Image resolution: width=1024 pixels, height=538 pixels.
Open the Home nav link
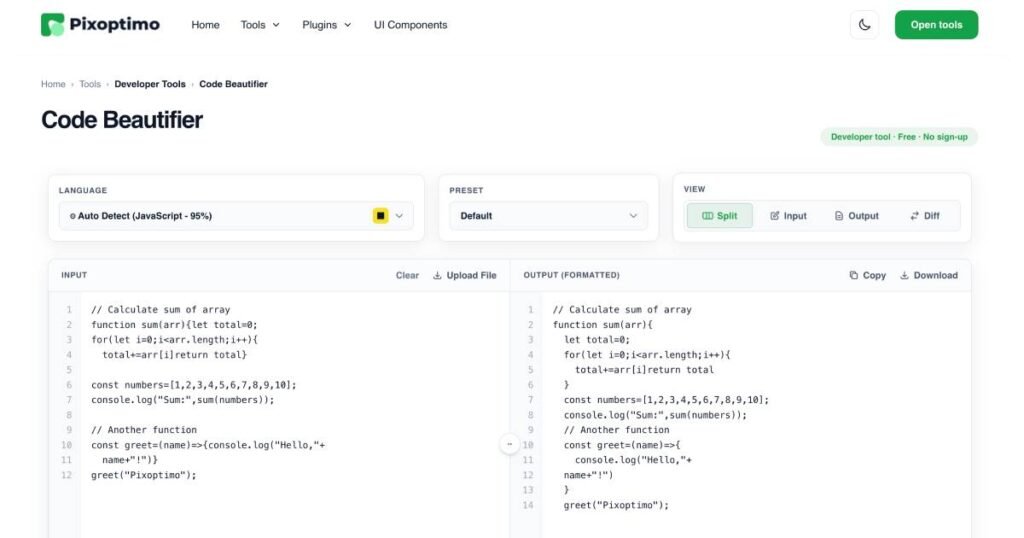(x=205, y=25)
